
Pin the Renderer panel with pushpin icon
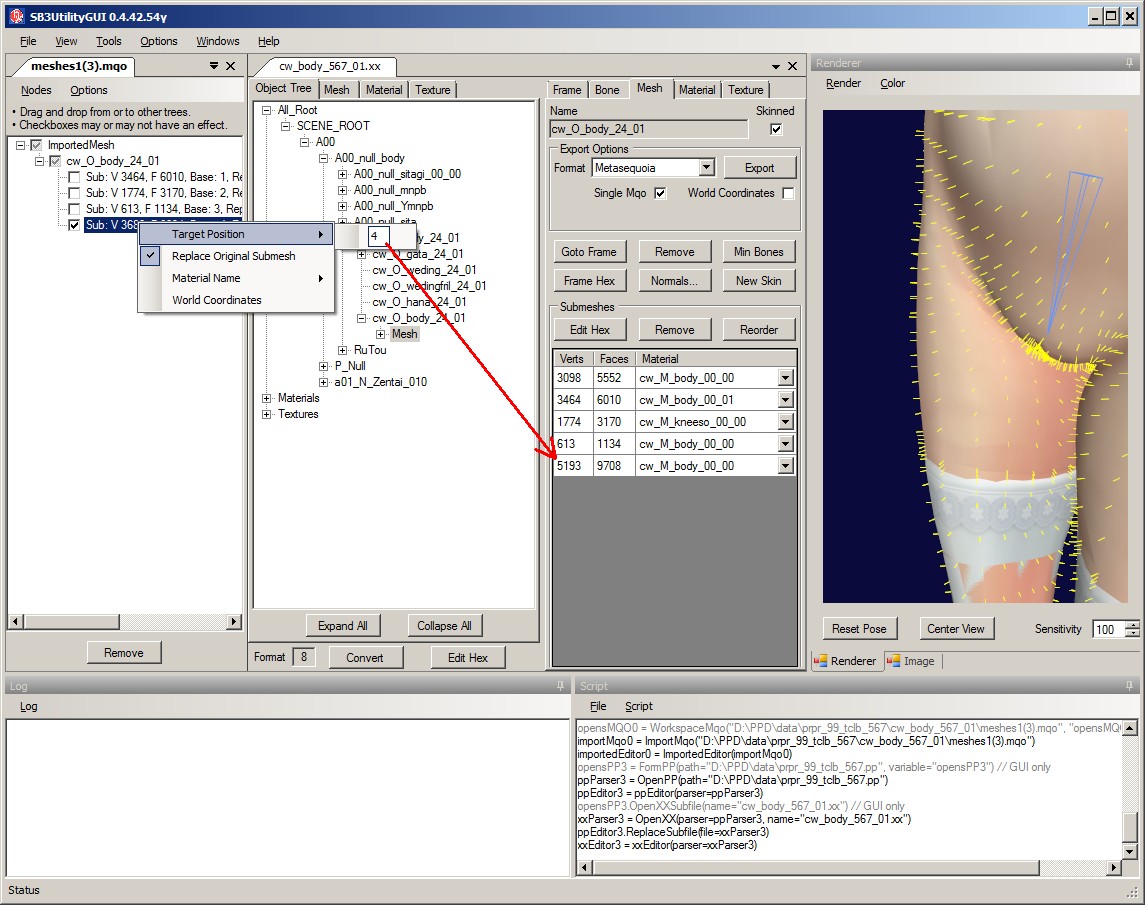(1130, 63)
